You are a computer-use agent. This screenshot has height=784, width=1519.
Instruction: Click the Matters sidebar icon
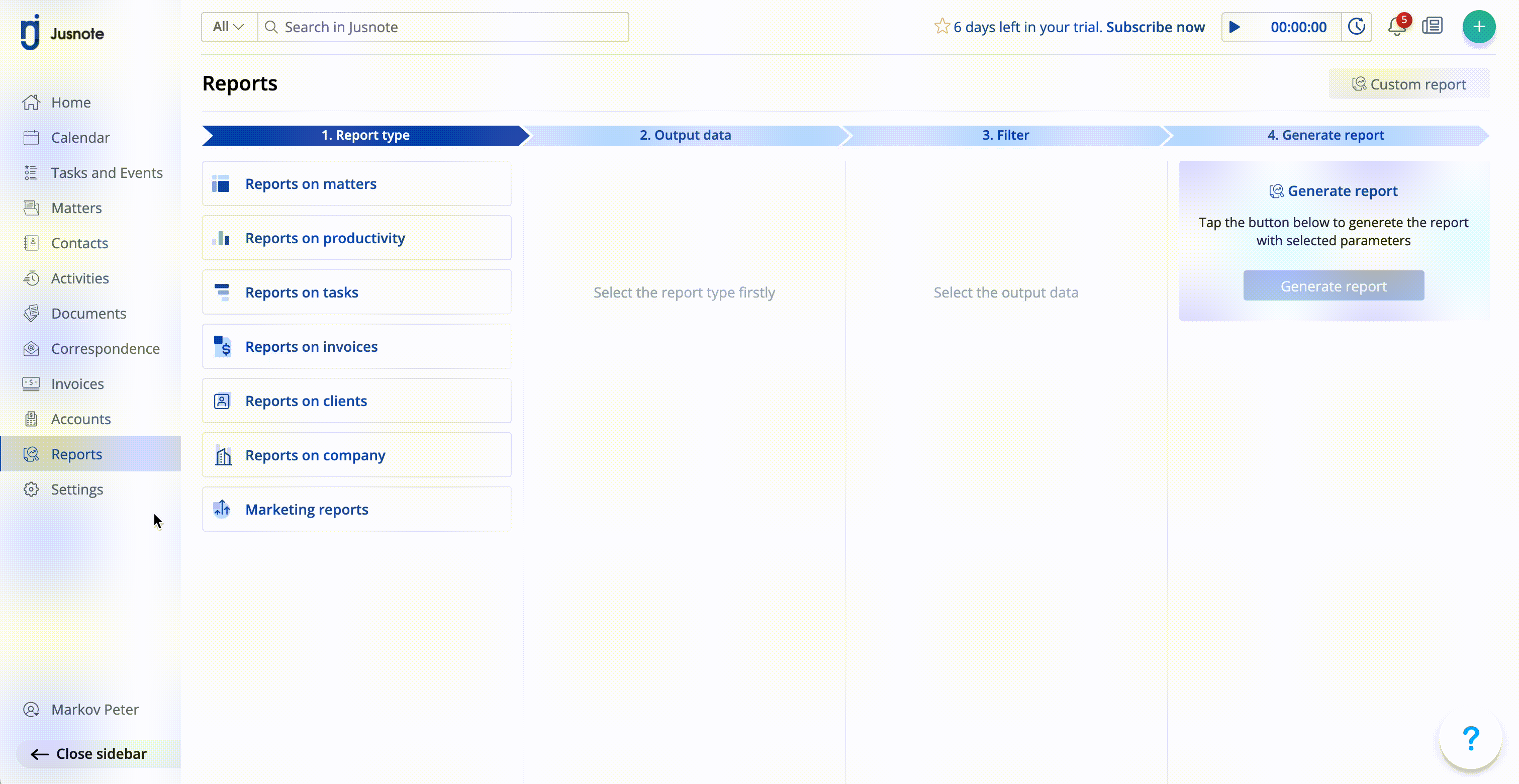click(x=31, y=208)
